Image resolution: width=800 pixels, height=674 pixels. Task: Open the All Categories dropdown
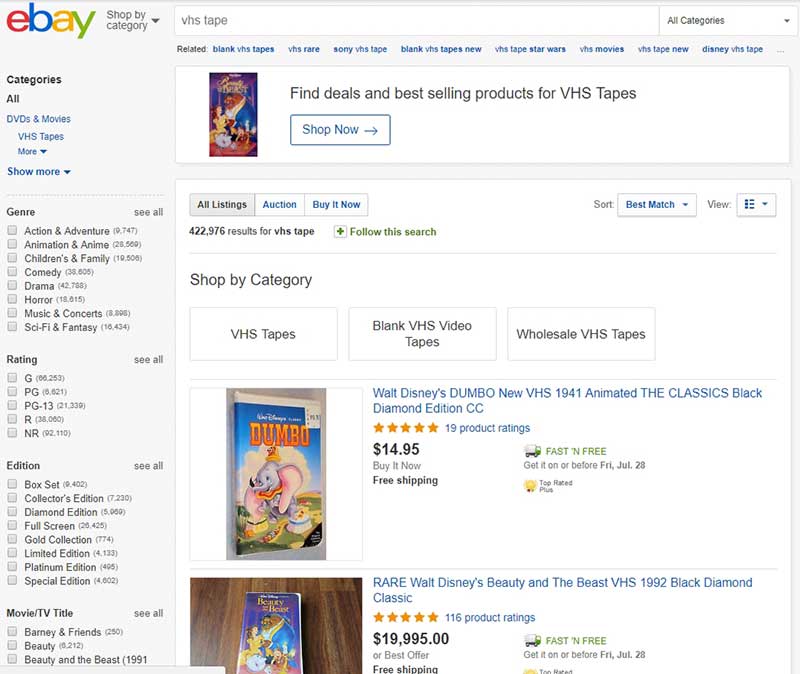pos(727,20)
